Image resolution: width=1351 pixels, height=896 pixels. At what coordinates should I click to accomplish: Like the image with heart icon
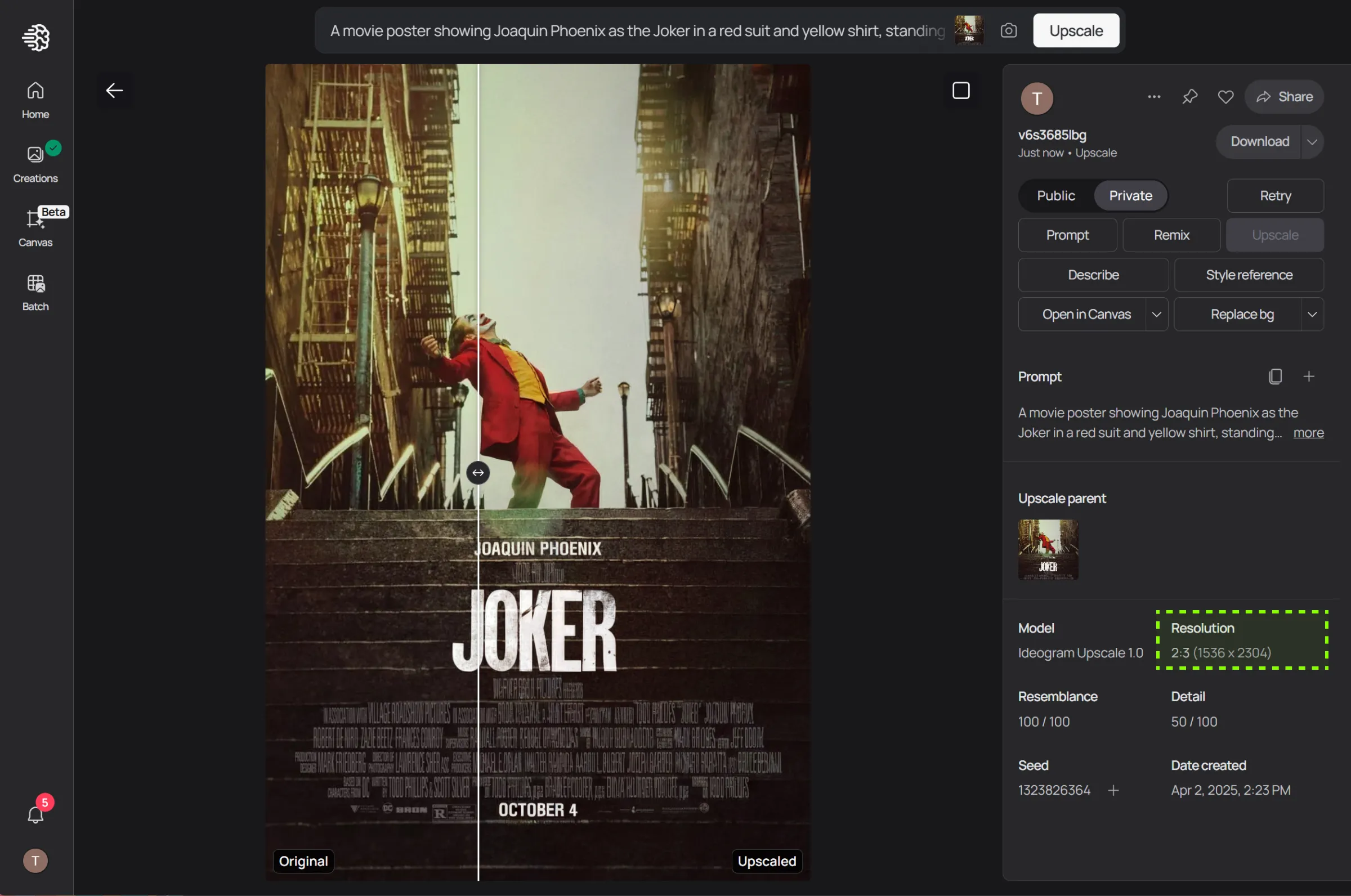(1225, 97)
